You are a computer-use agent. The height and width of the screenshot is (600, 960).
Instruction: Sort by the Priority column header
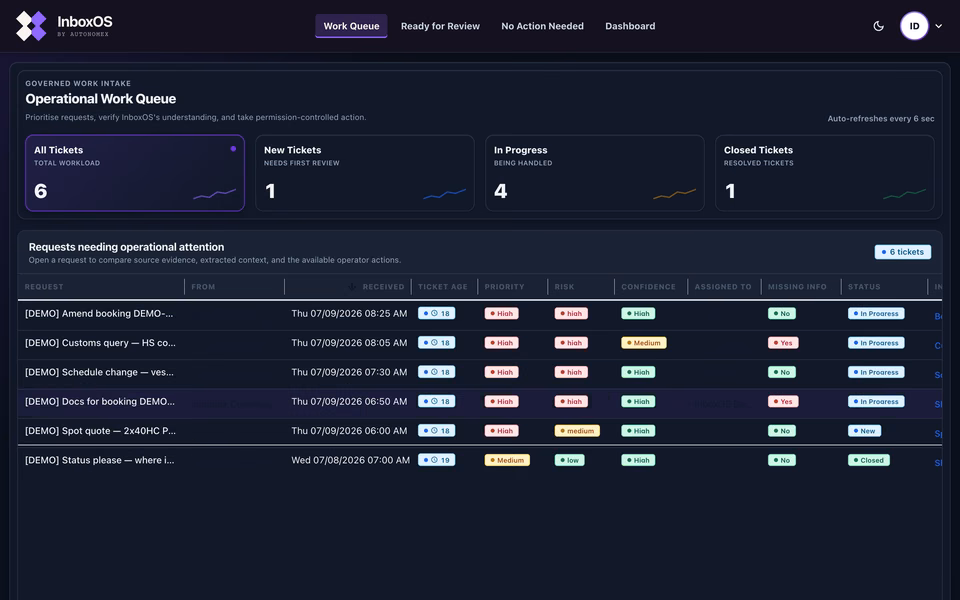(504, 287)
